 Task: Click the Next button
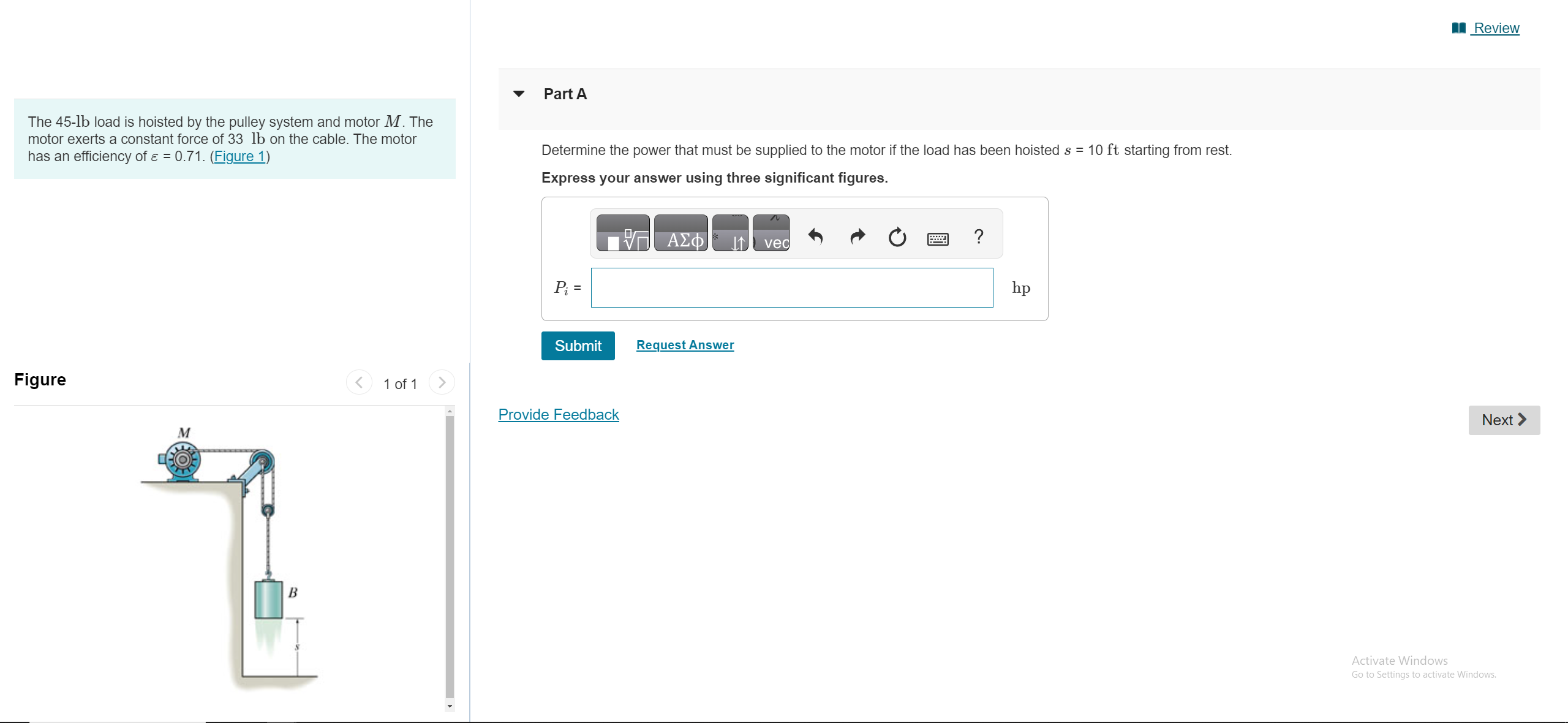(x=1504, y=420)
